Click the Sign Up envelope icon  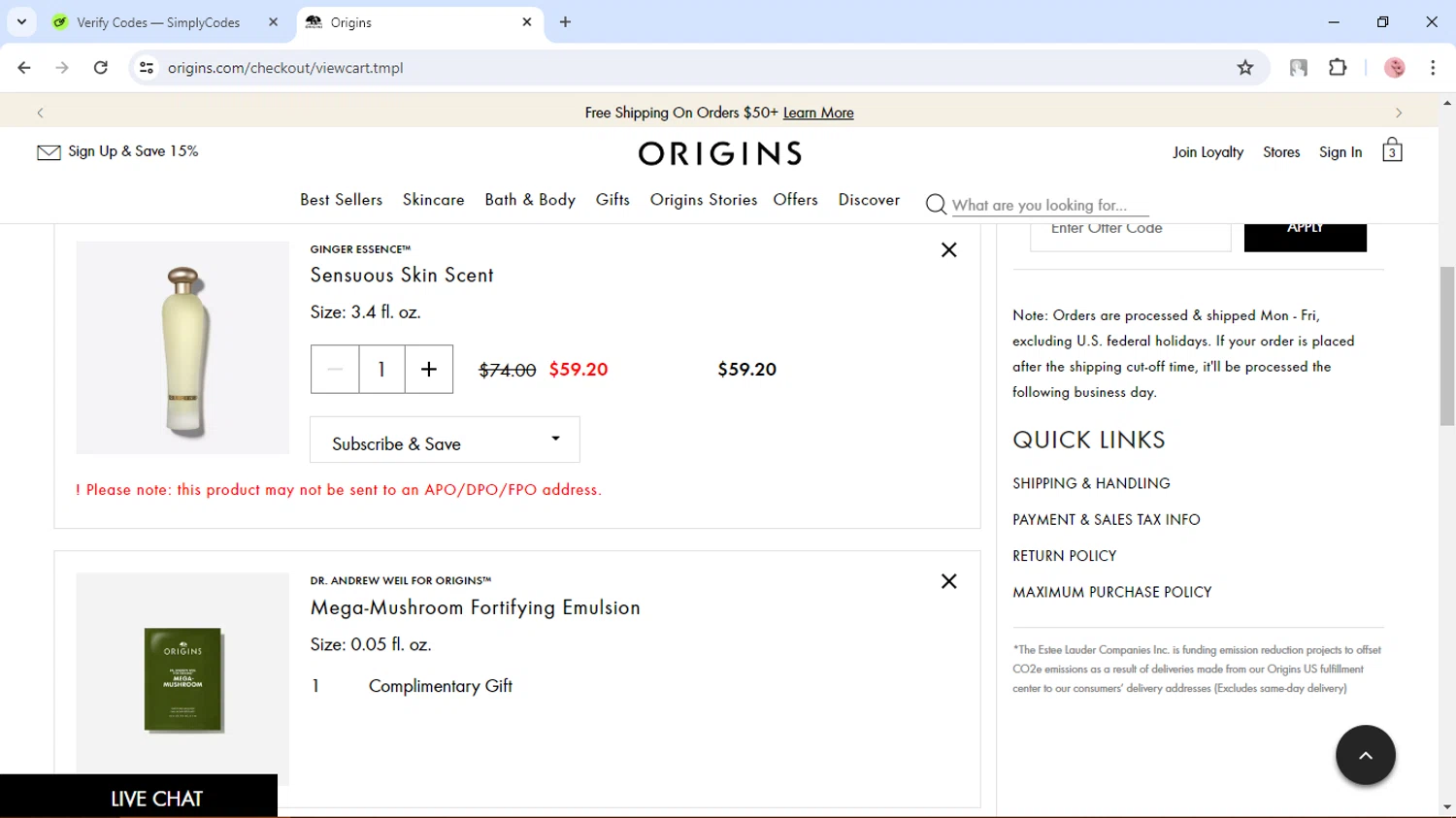pos(49,152)
